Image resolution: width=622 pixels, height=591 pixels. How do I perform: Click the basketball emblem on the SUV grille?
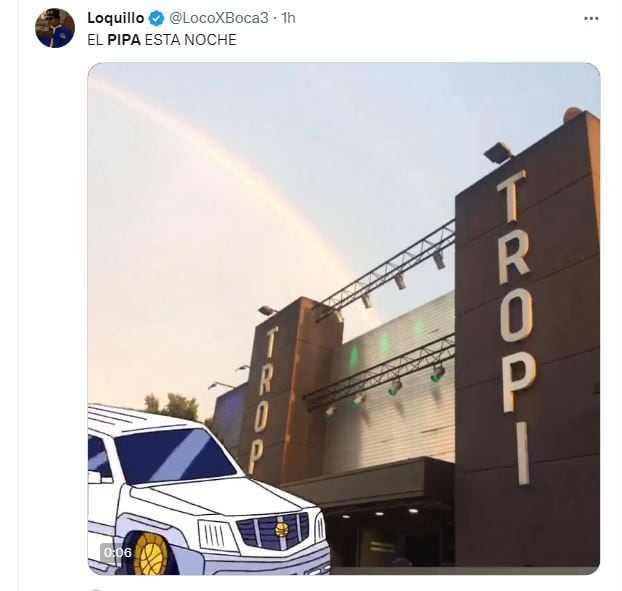coord(282,530)
